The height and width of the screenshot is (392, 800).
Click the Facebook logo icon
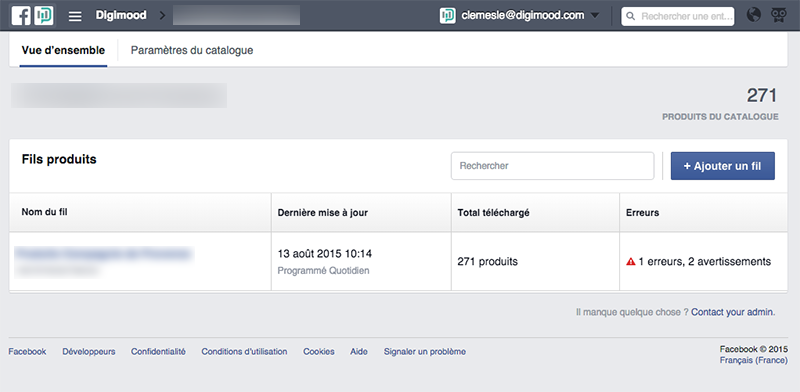[x=21, y=16]
